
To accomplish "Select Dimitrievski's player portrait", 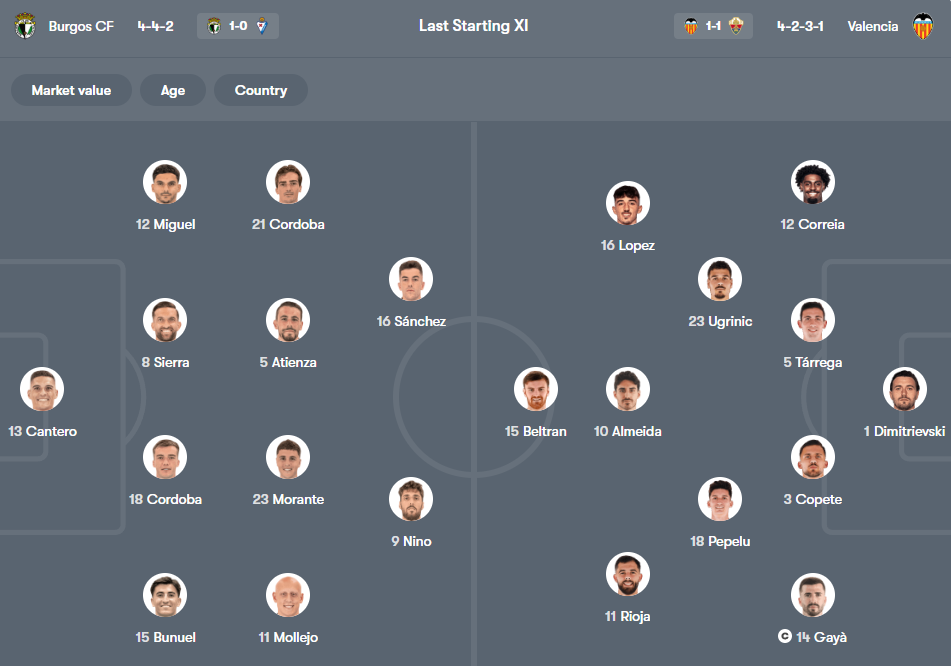I will [905, 389].
